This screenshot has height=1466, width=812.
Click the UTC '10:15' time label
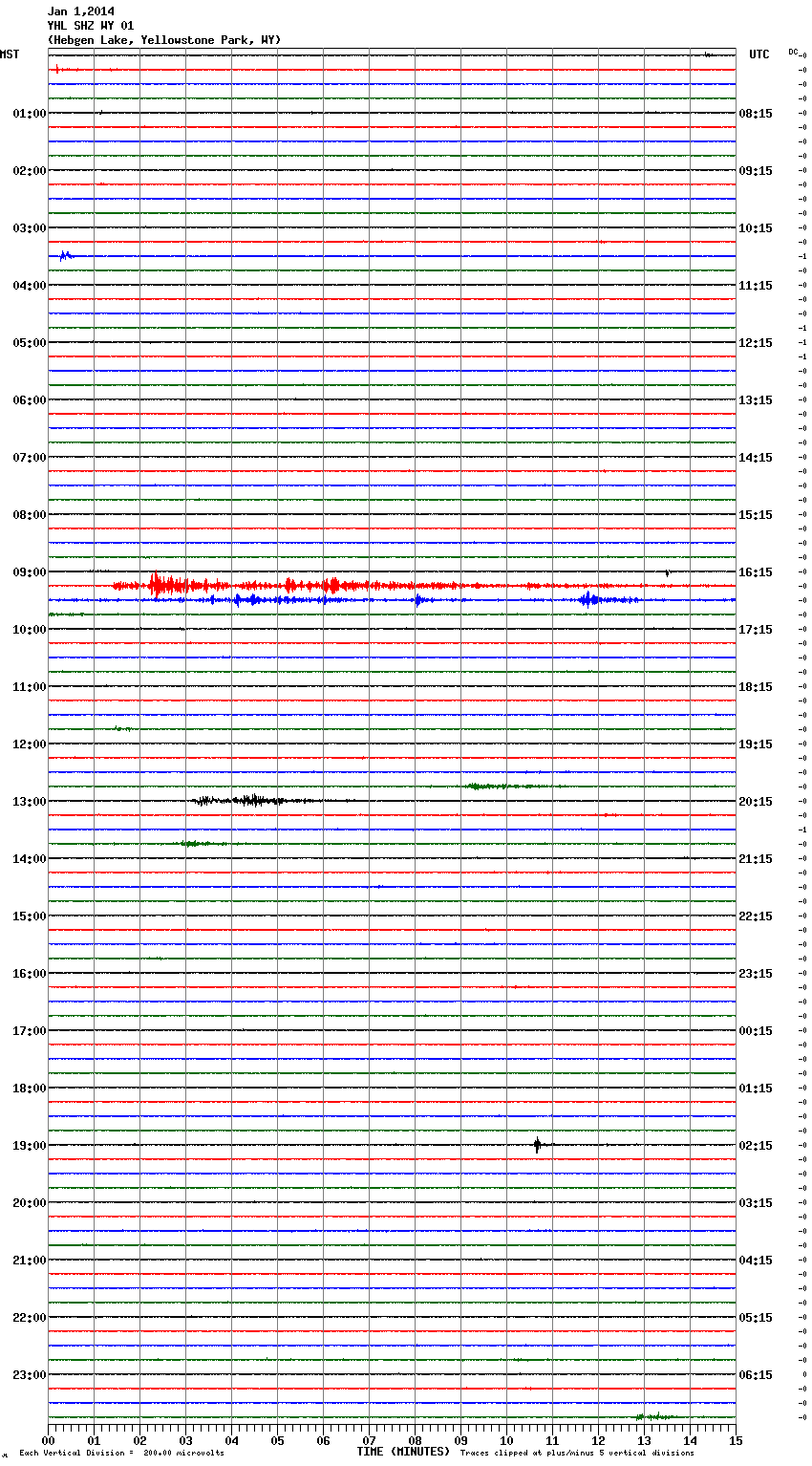(x=756, y=228)
